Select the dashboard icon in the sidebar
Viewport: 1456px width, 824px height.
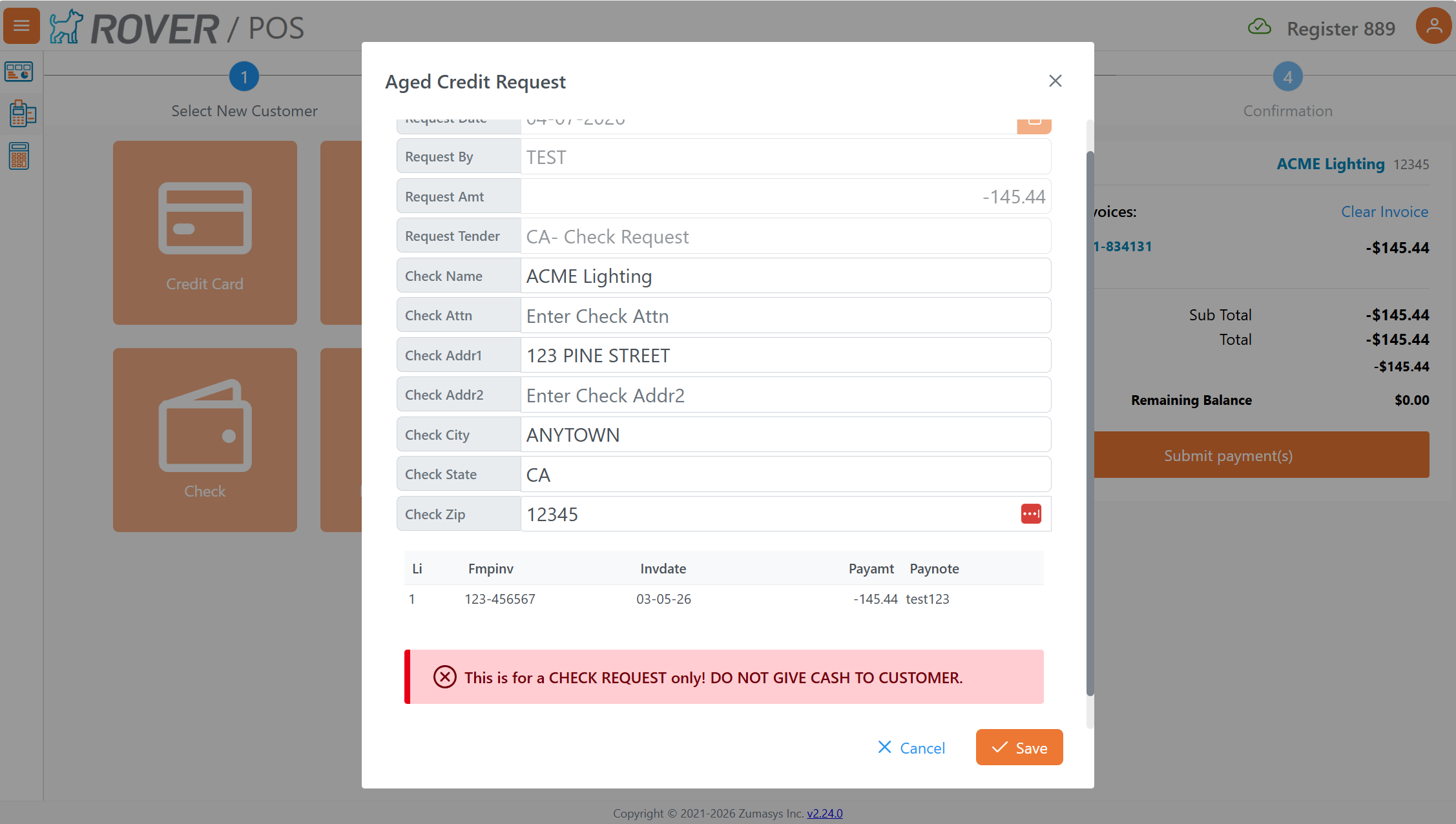pyautogui.click(x=19, y=72)
